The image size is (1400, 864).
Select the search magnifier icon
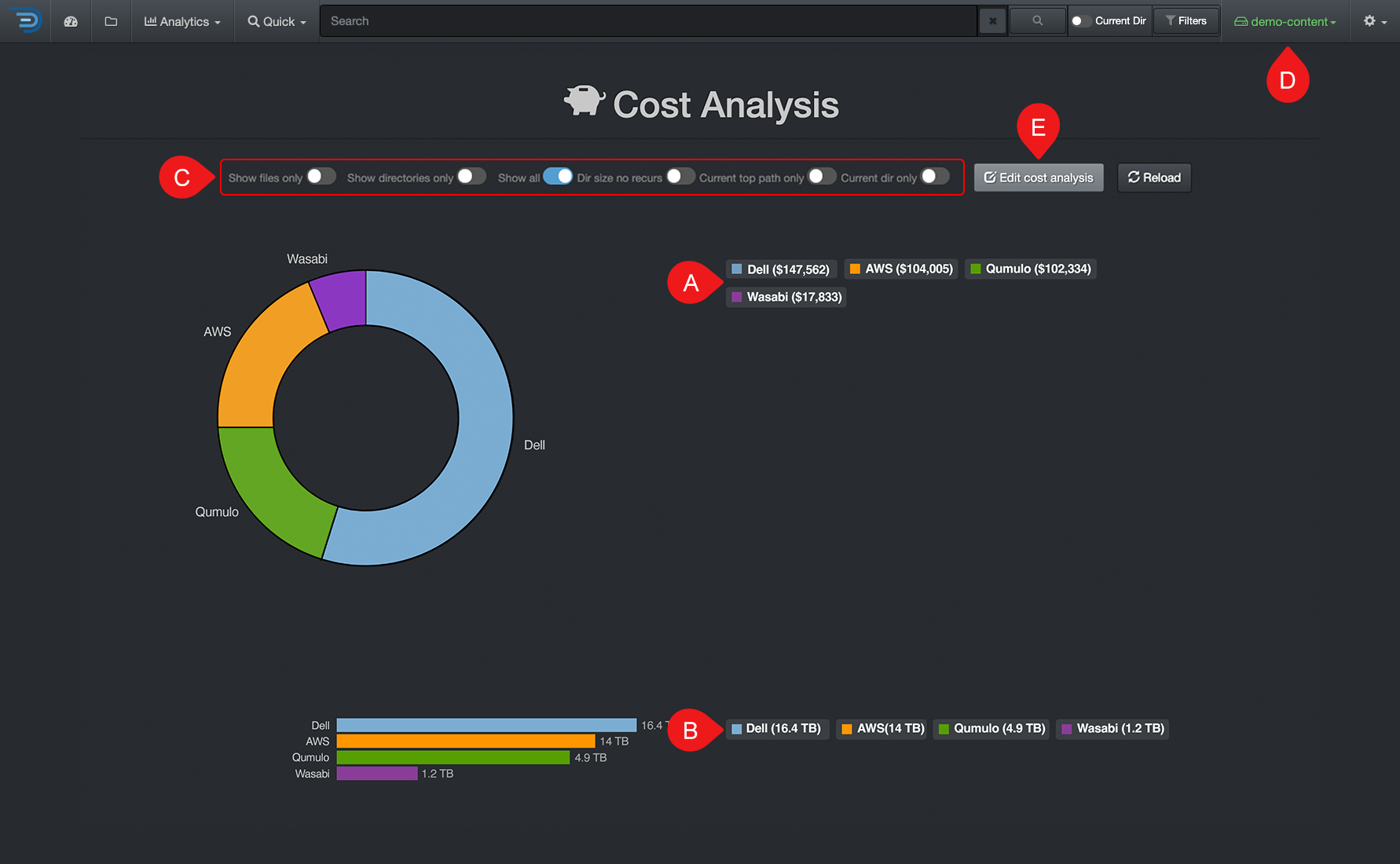click(x=1036, y=20)
